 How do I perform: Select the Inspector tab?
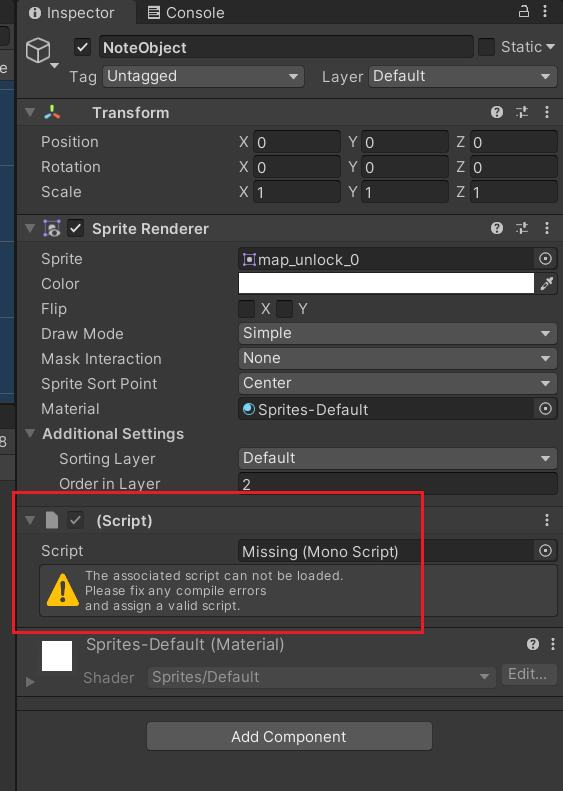(71, 13)
